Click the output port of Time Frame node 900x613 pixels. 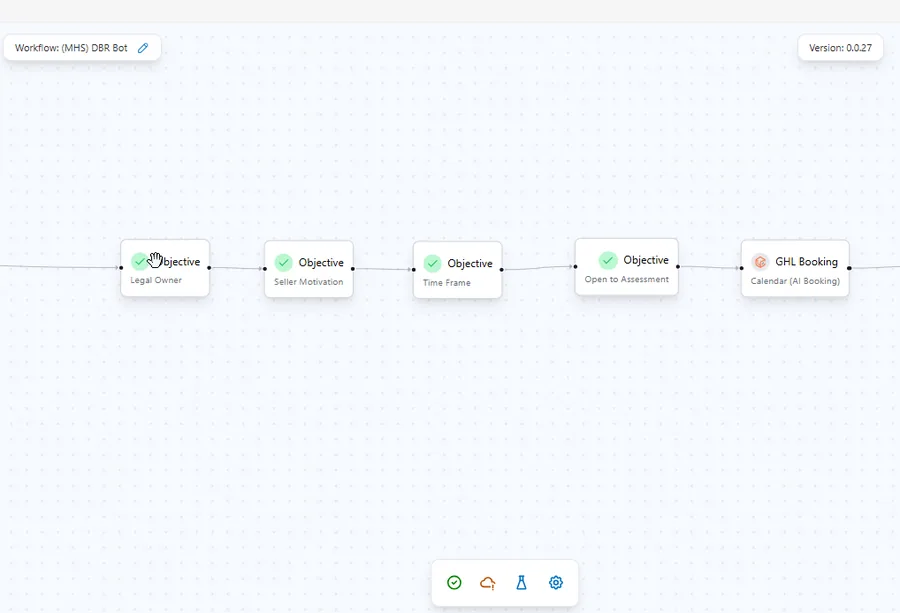pyautogui.click(x=502, y=270)
